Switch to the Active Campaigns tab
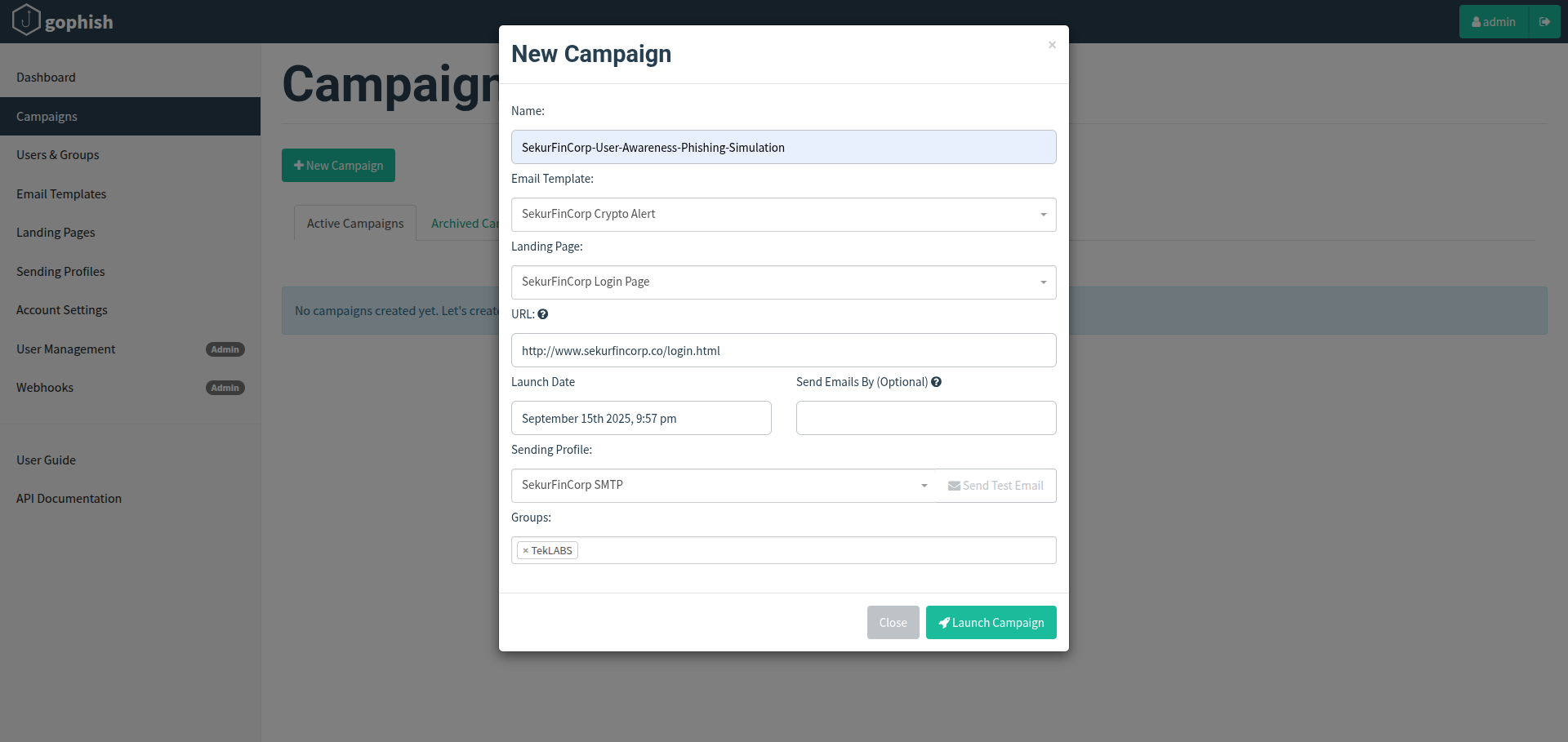This screenshot has height=742, width=1568. click(355, 224)
